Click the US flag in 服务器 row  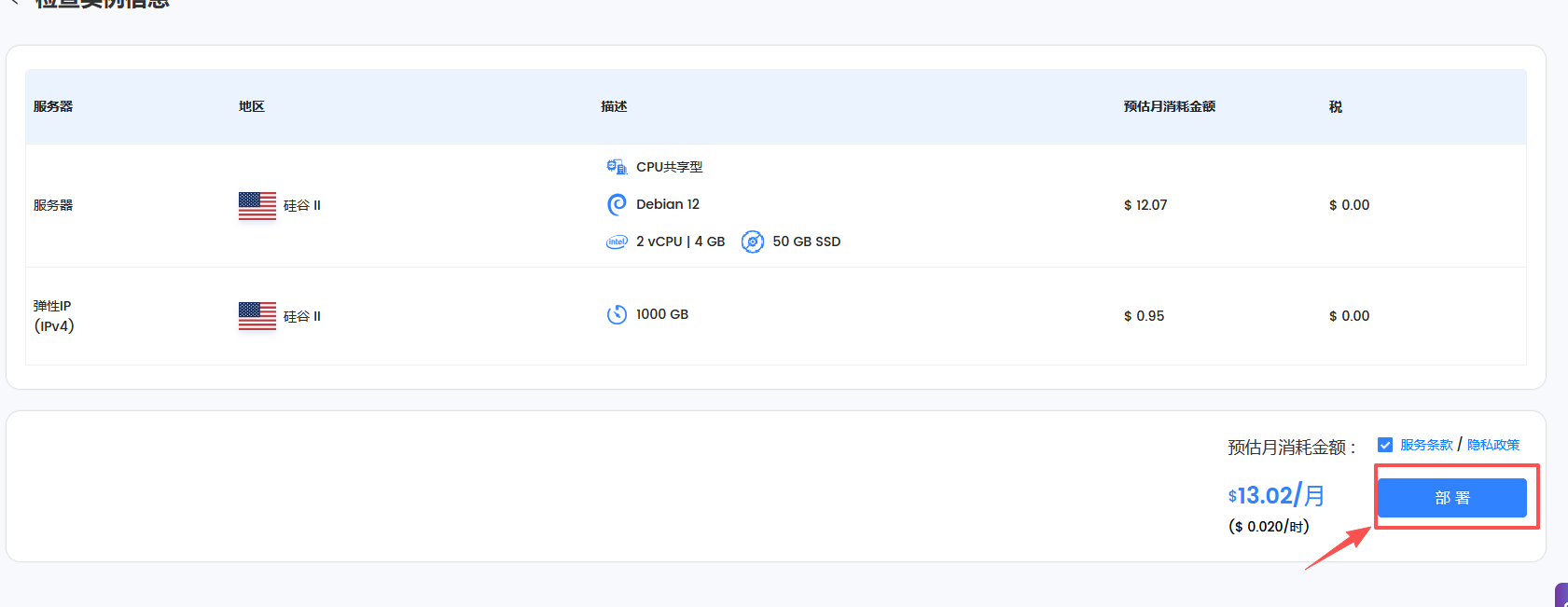point(257,205)
